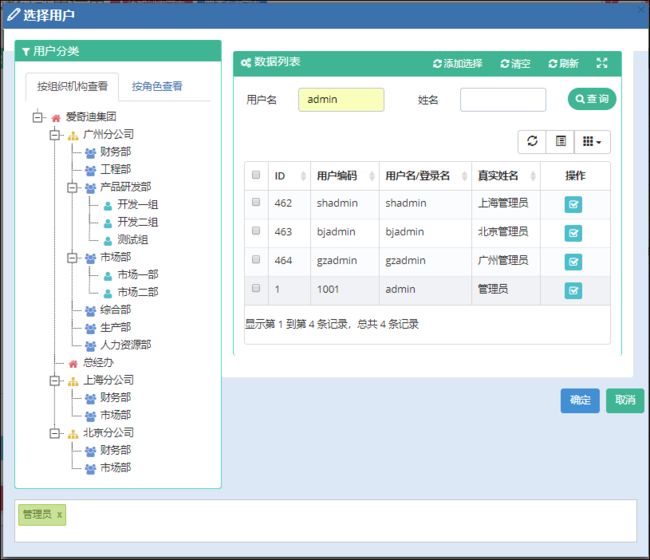Screen dimensions: 650x560
Task: Click the 北京分公司 organization icon
Action: tap(73, 434)
